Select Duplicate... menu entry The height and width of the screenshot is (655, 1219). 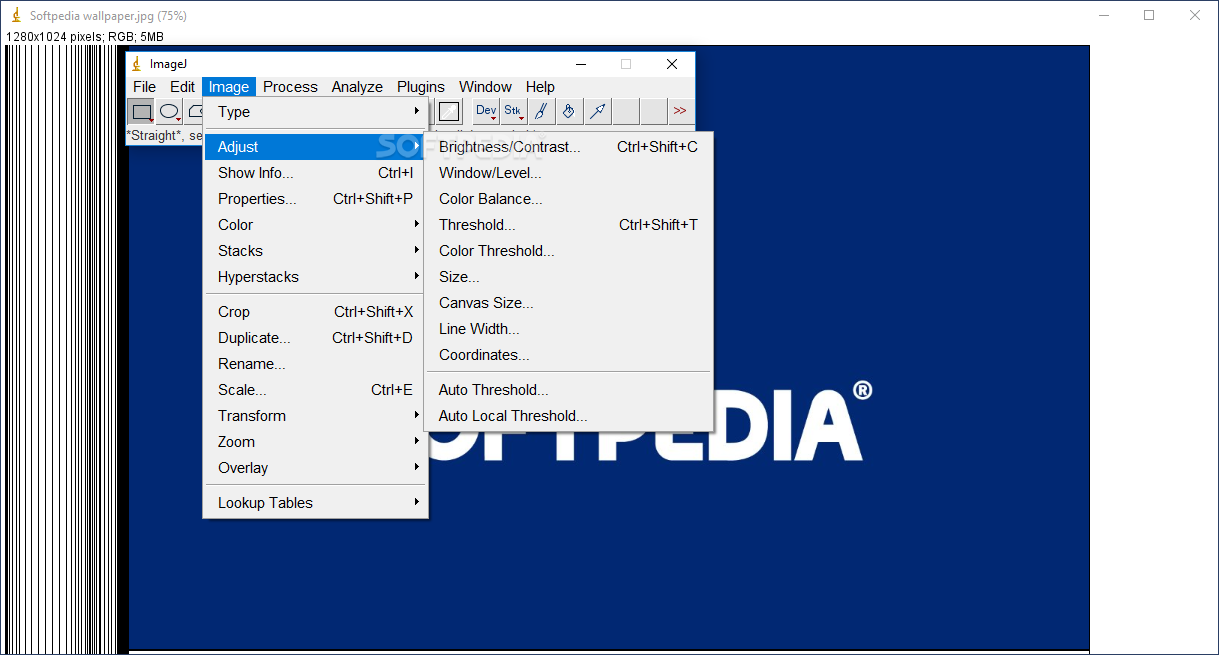[x=316, y=338]
